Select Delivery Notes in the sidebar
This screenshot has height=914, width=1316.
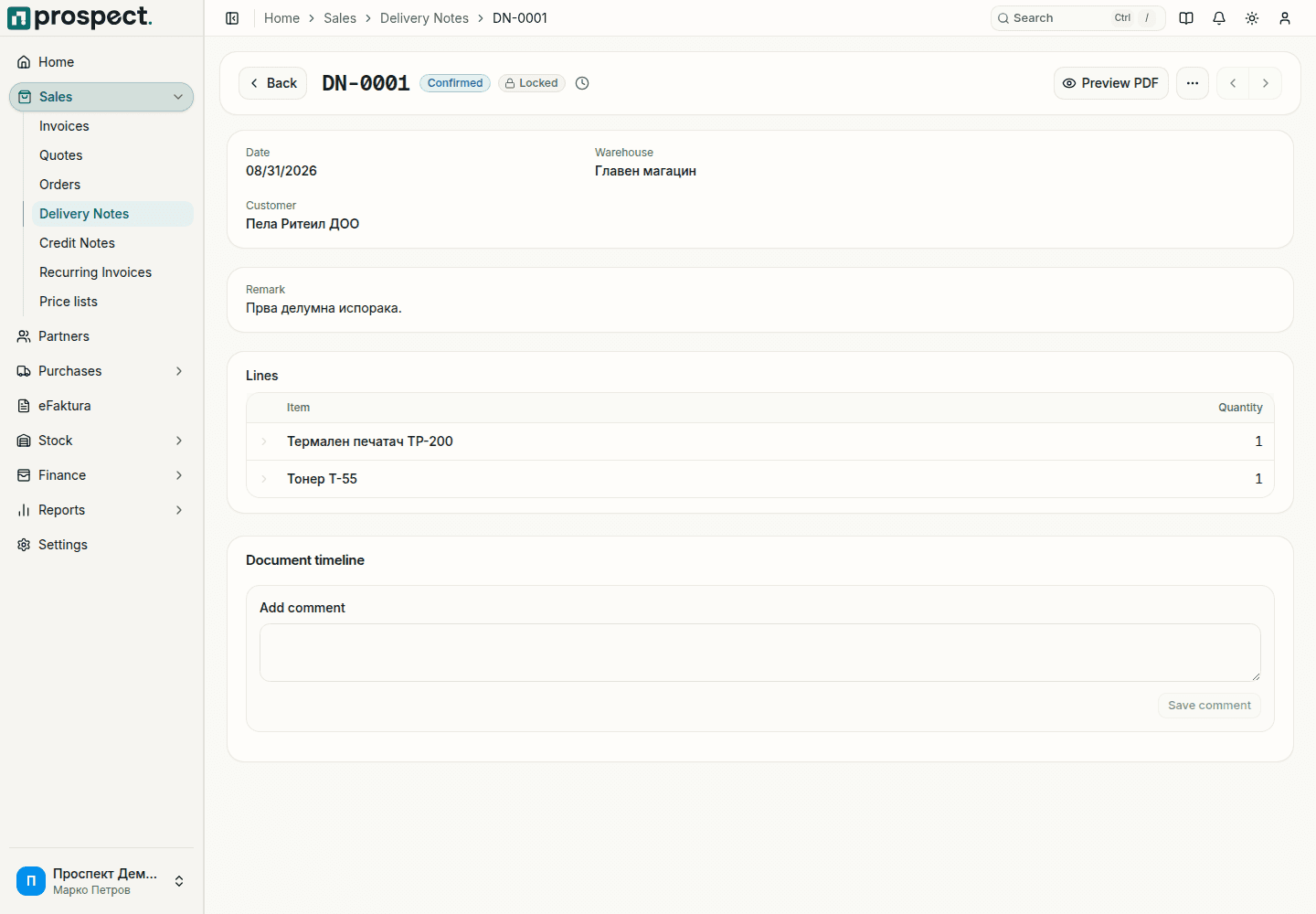pos(112,214)
